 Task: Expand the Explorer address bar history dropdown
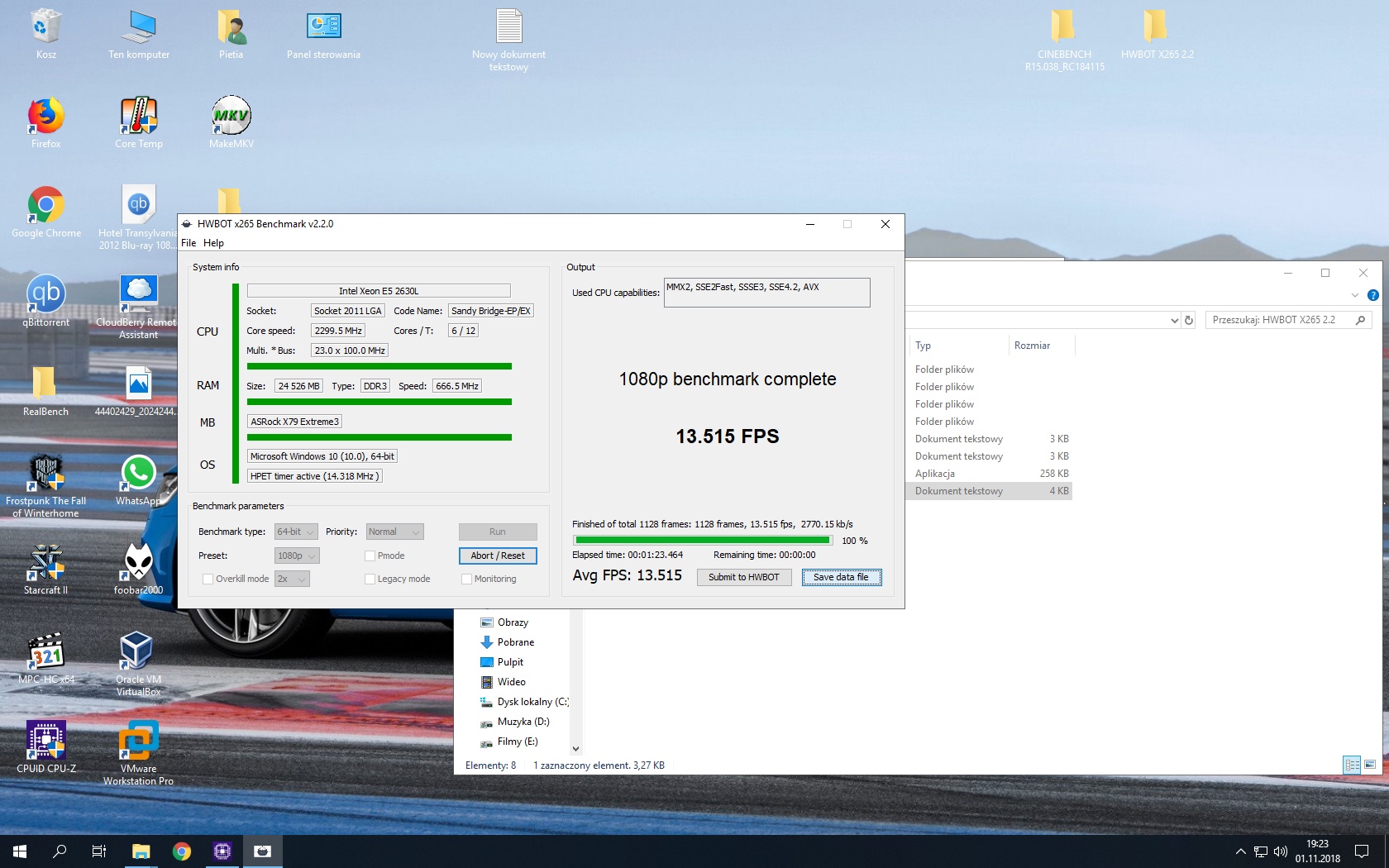pyautogui.click(x=1174, y=320)
